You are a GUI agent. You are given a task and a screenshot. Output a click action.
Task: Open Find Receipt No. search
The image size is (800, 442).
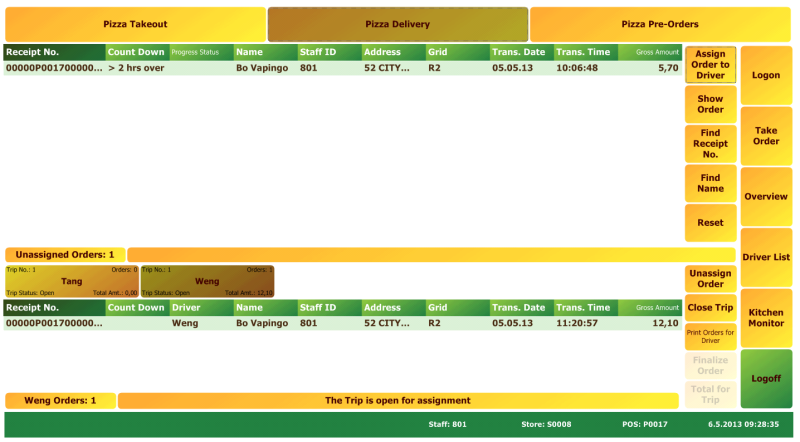point(710,143)
